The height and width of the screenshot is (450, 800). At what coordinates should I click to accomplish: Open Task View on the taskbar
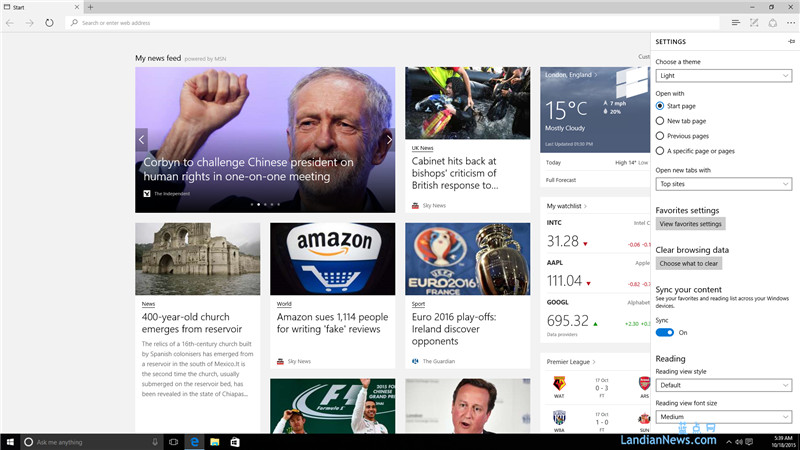point(173,442)
